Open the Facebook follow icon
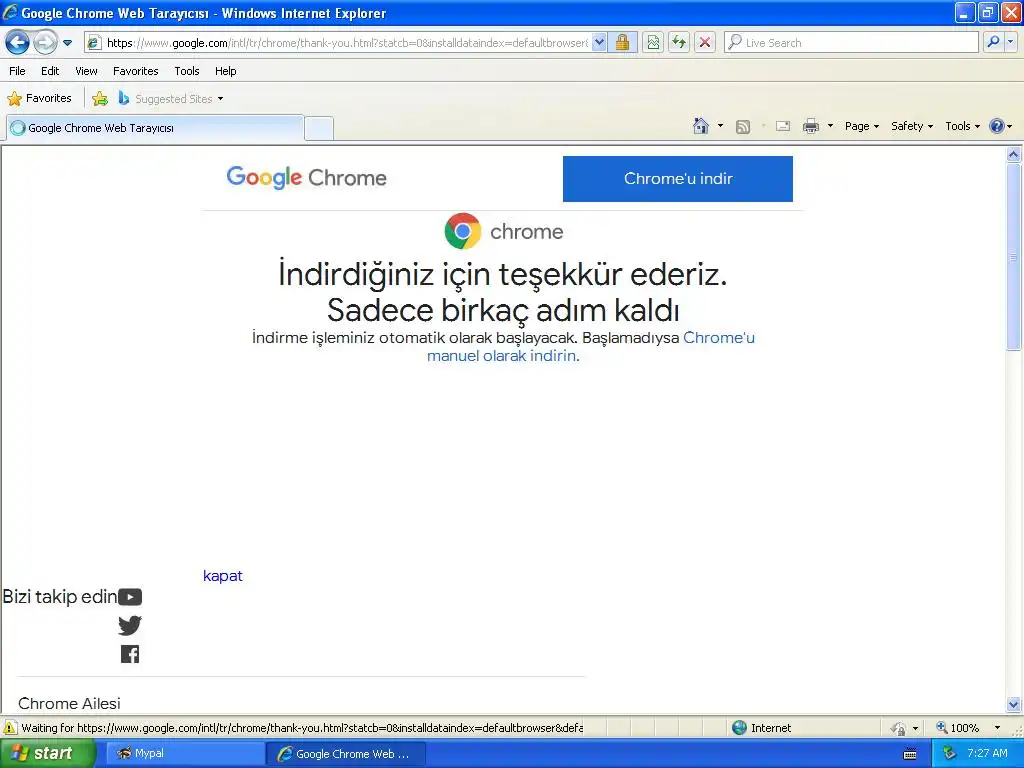The height and width of the screenshot is (768, 1024). click(130, 654)
